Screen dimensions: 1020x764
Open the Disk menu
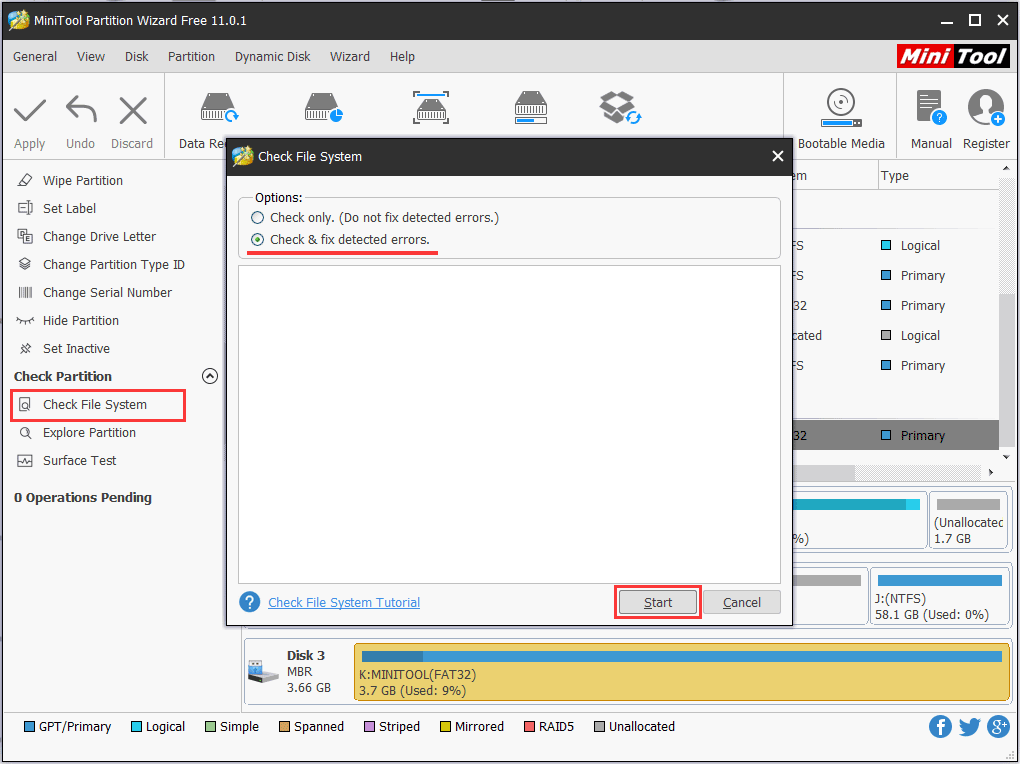137,57
